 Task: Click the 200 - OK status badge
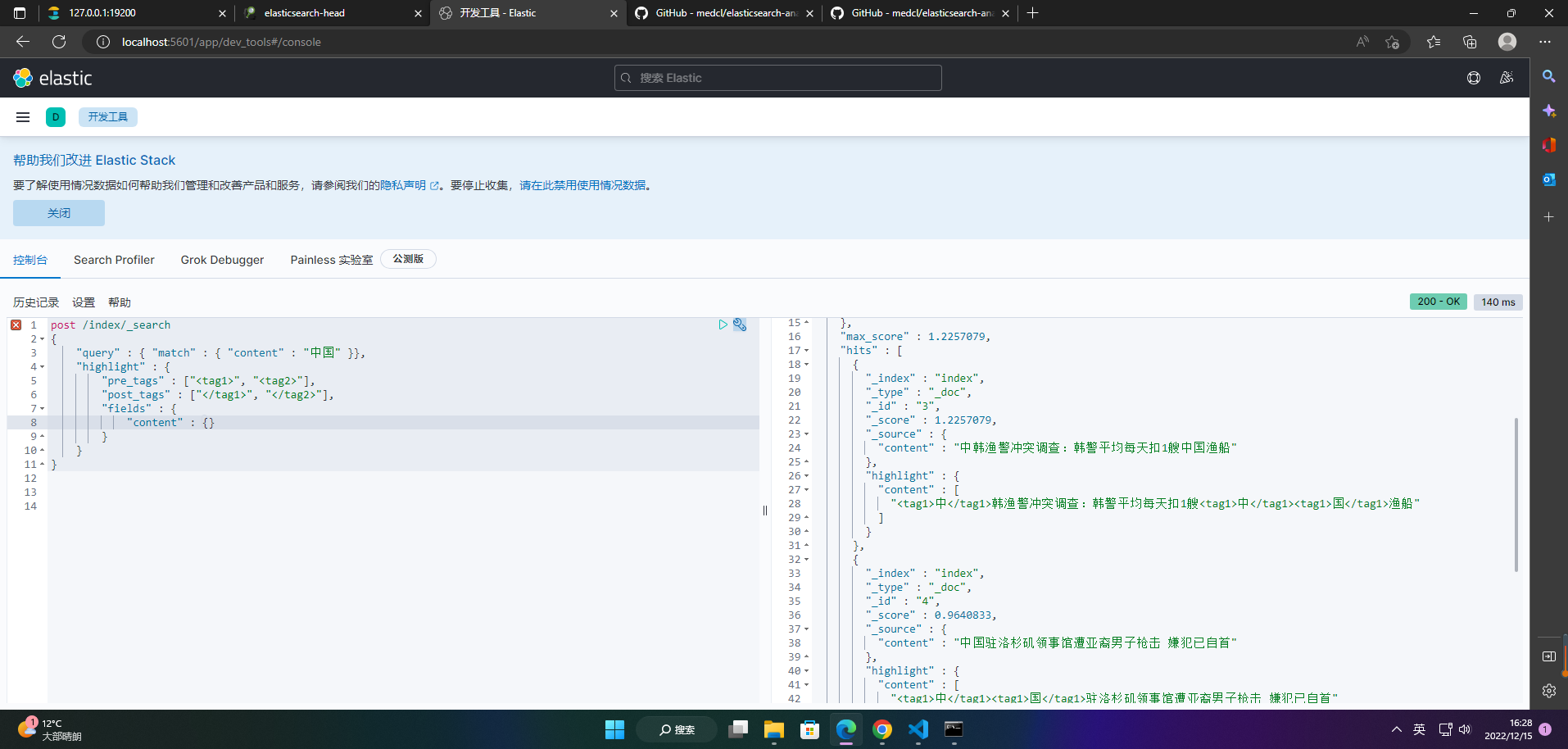click(1439, 302)
